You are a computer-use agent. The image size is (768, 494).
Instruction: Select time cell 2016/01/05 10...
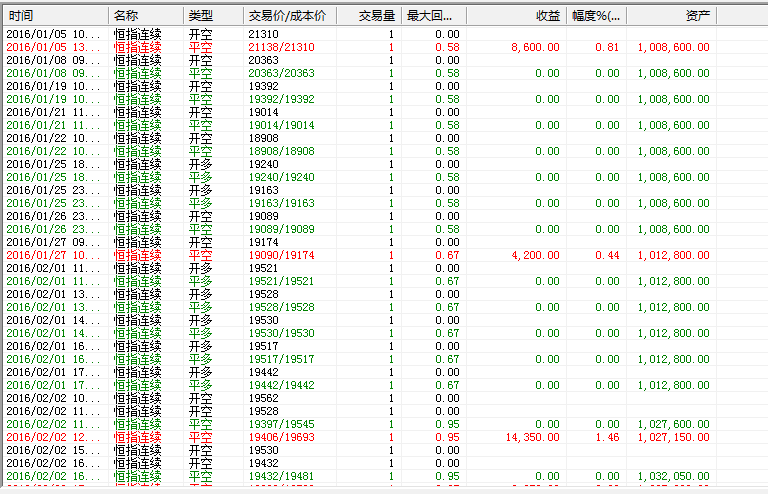(53, 34)
